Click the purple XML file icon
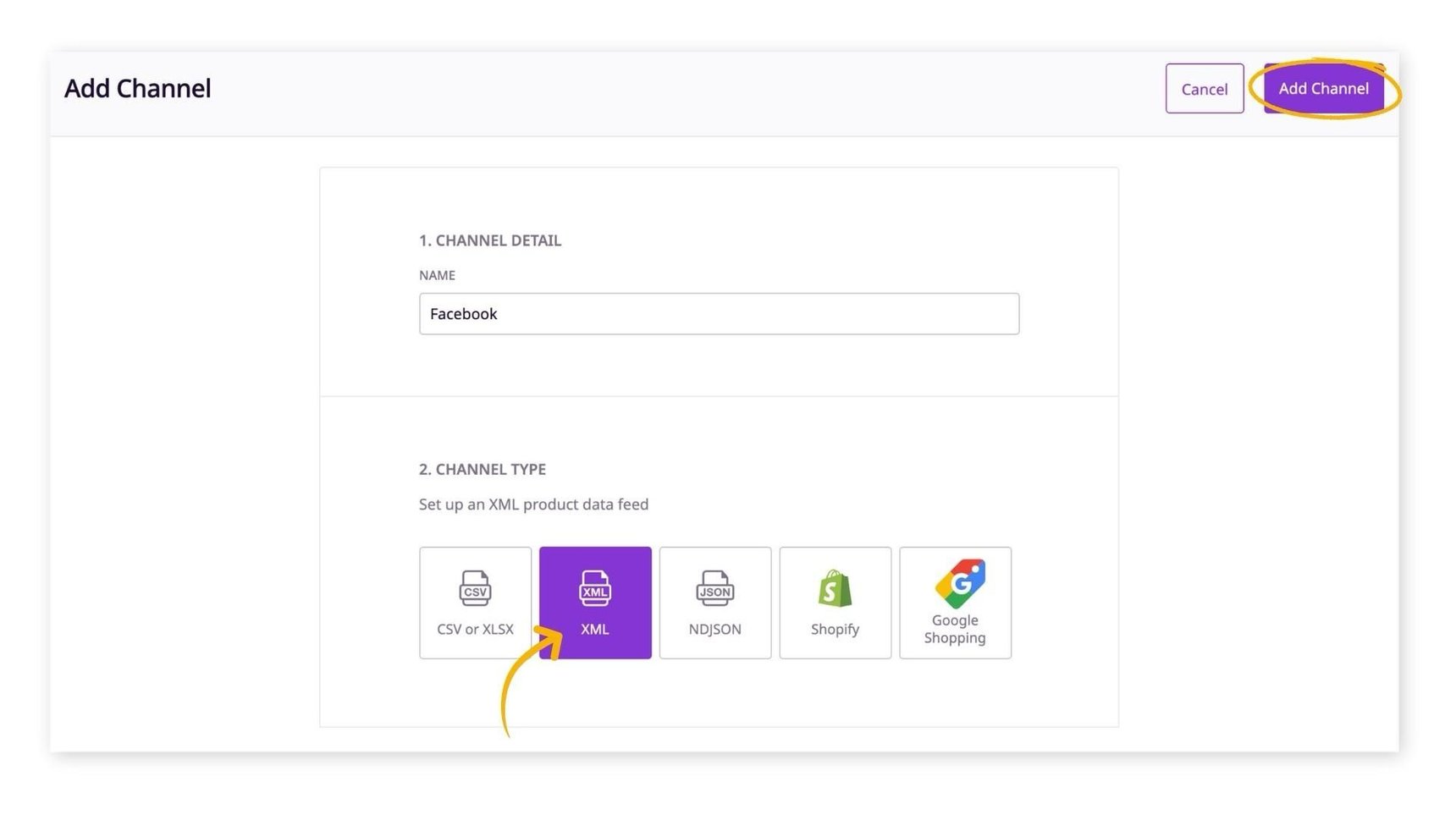This screenshot has width=1456, height=815. pos(594,590)
